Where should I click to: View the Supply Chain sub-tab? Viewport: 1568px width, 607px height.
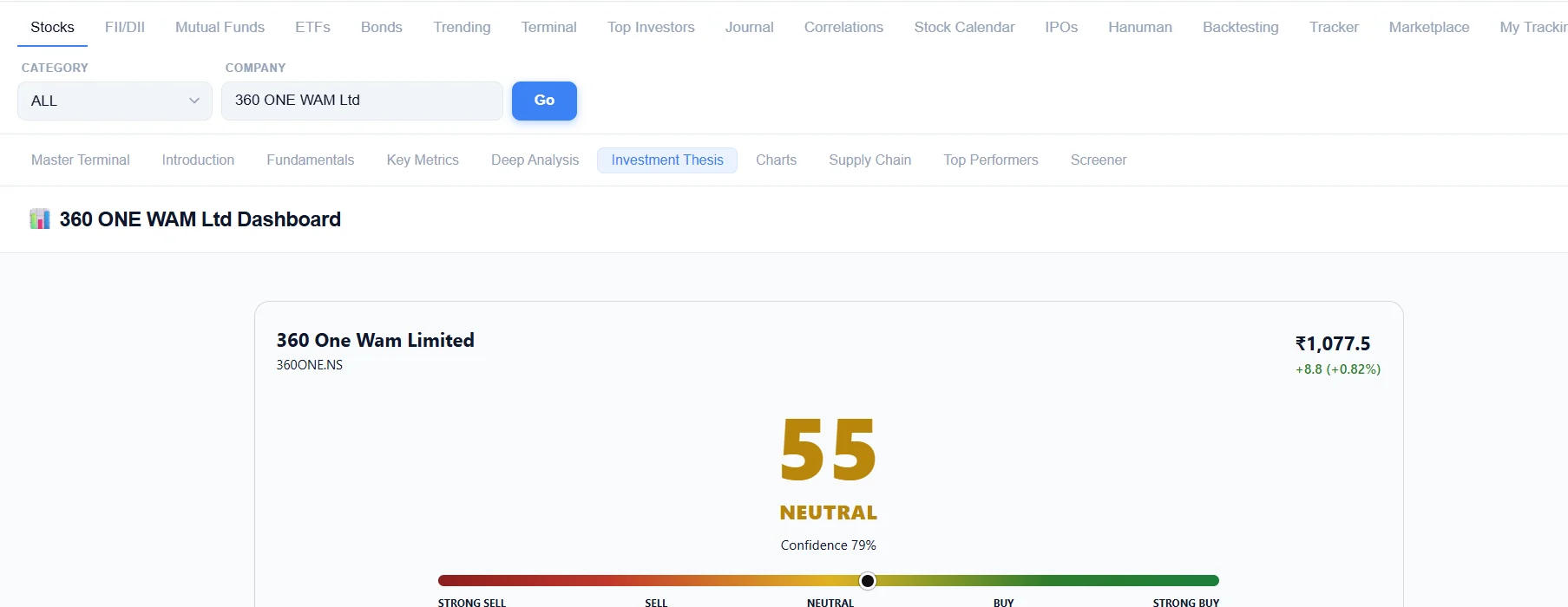coord(869,160)
